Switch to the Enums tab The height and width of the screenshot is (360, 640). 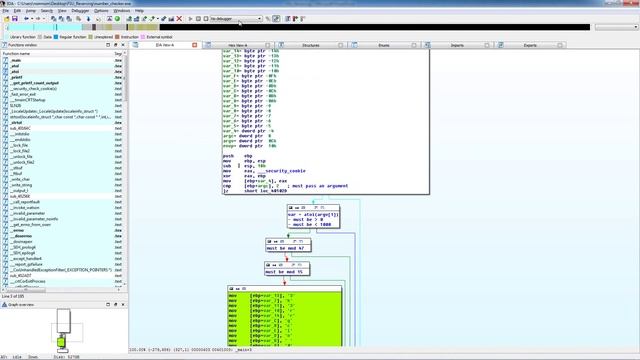coord(384,45)
